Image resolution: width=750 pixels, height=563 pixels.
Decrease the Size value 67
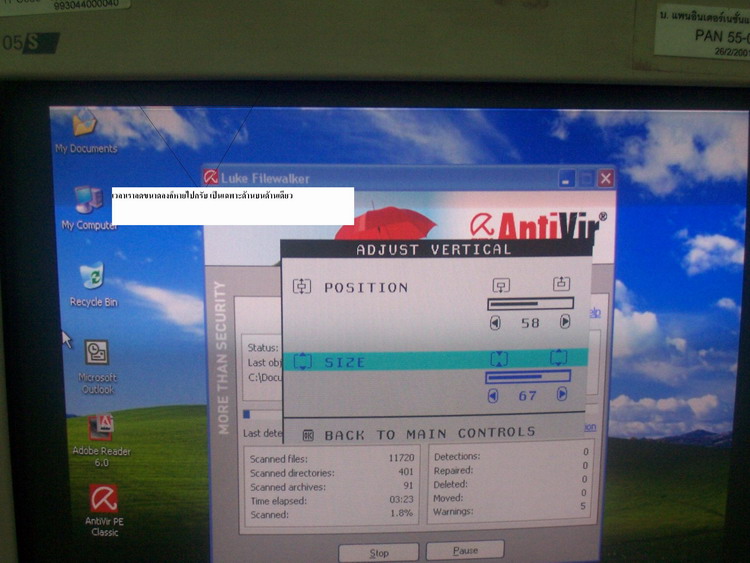[493, 396]
